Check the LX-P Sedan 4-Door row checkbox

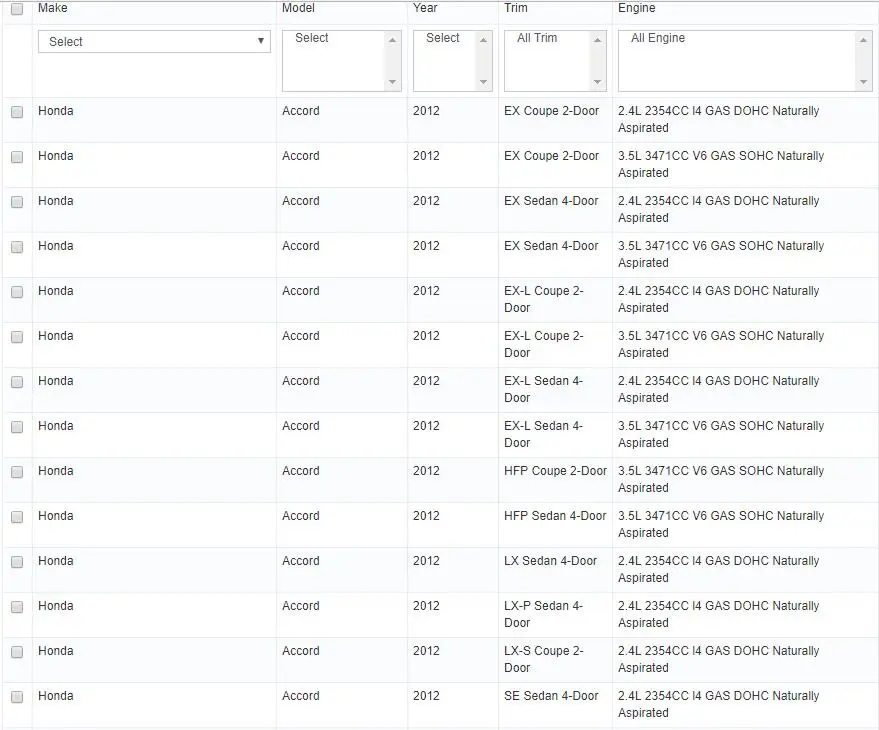click(17, 607)
